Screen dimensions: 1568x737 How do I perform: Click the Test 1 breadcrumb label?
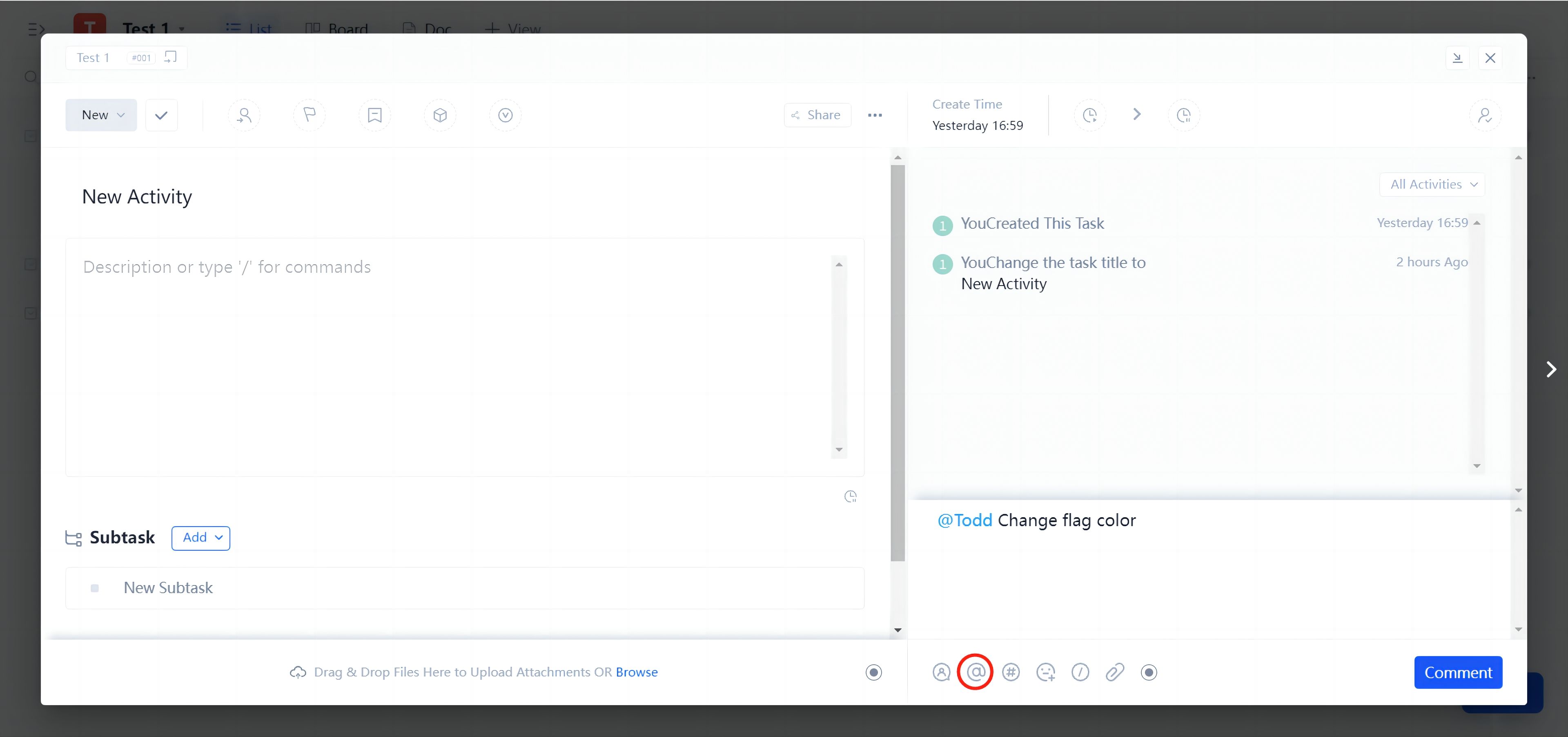click(93, 58)
